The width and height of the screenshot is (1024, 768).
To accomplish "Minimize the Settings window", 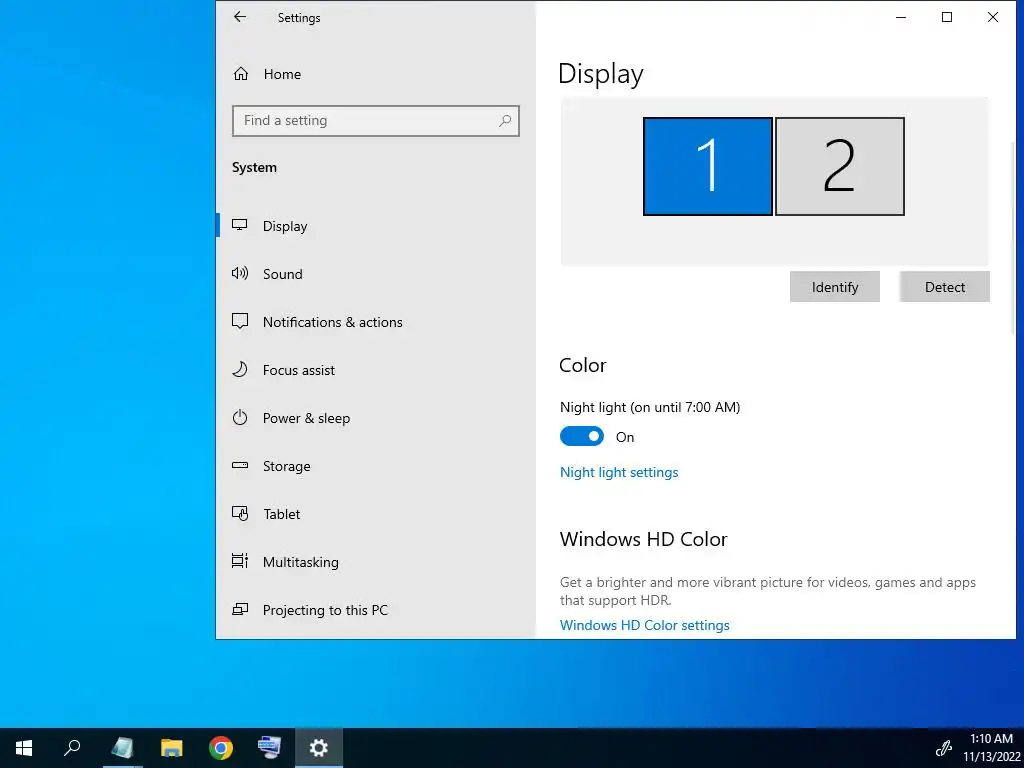I will (x=901, y=18).
